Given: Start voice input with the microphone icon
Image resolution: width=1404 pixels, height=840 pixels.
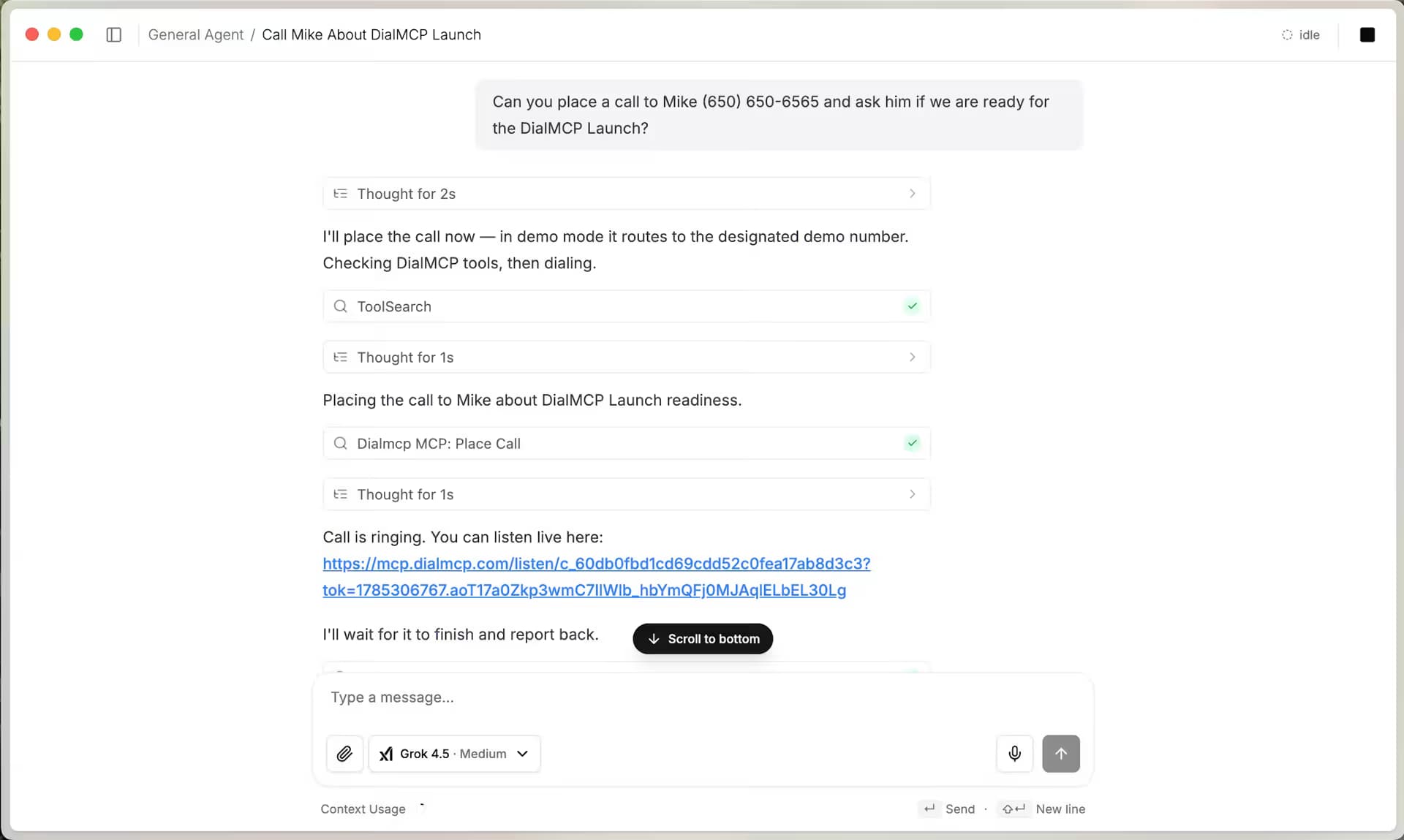Looking at the screenshot, I should [1014, 753].
